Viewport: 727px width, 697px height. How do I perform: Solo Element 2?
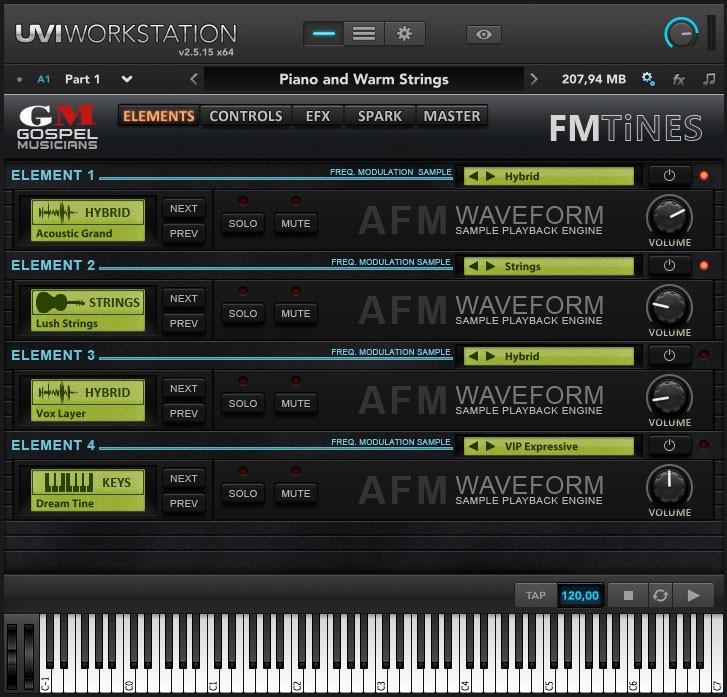[243, 313]
